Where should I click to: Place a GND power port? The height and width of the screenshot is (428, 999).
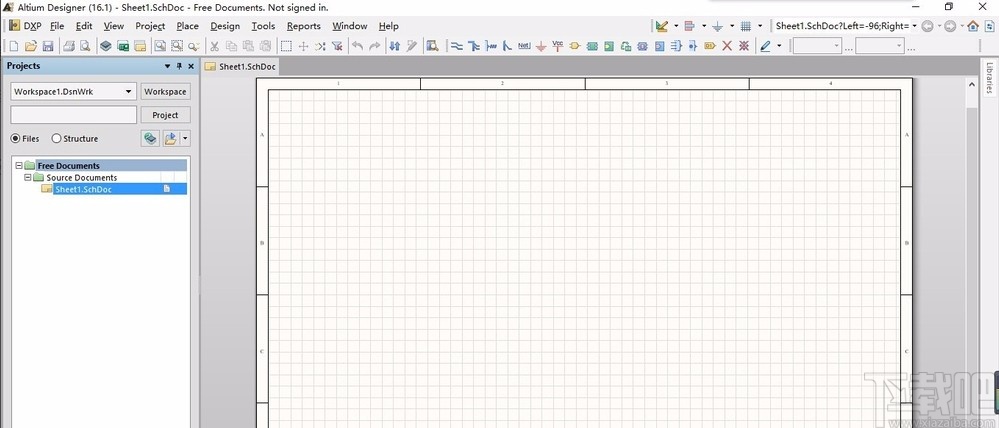[x=541, y=46]
